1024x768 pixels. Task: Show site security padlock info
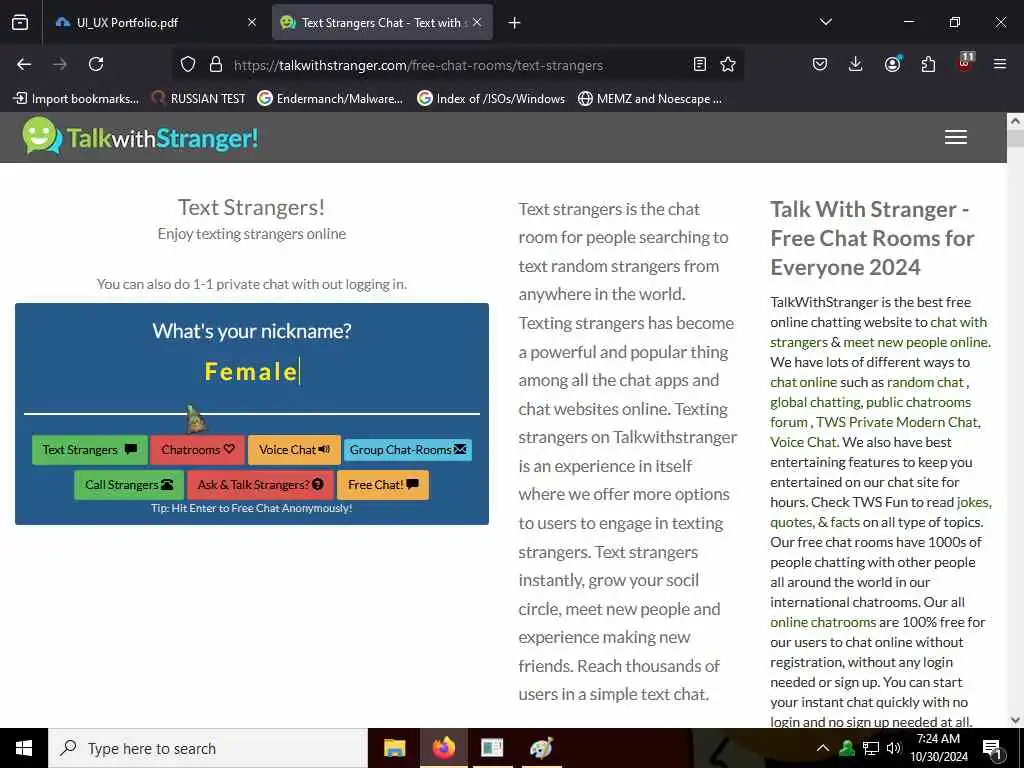point(216,65)
